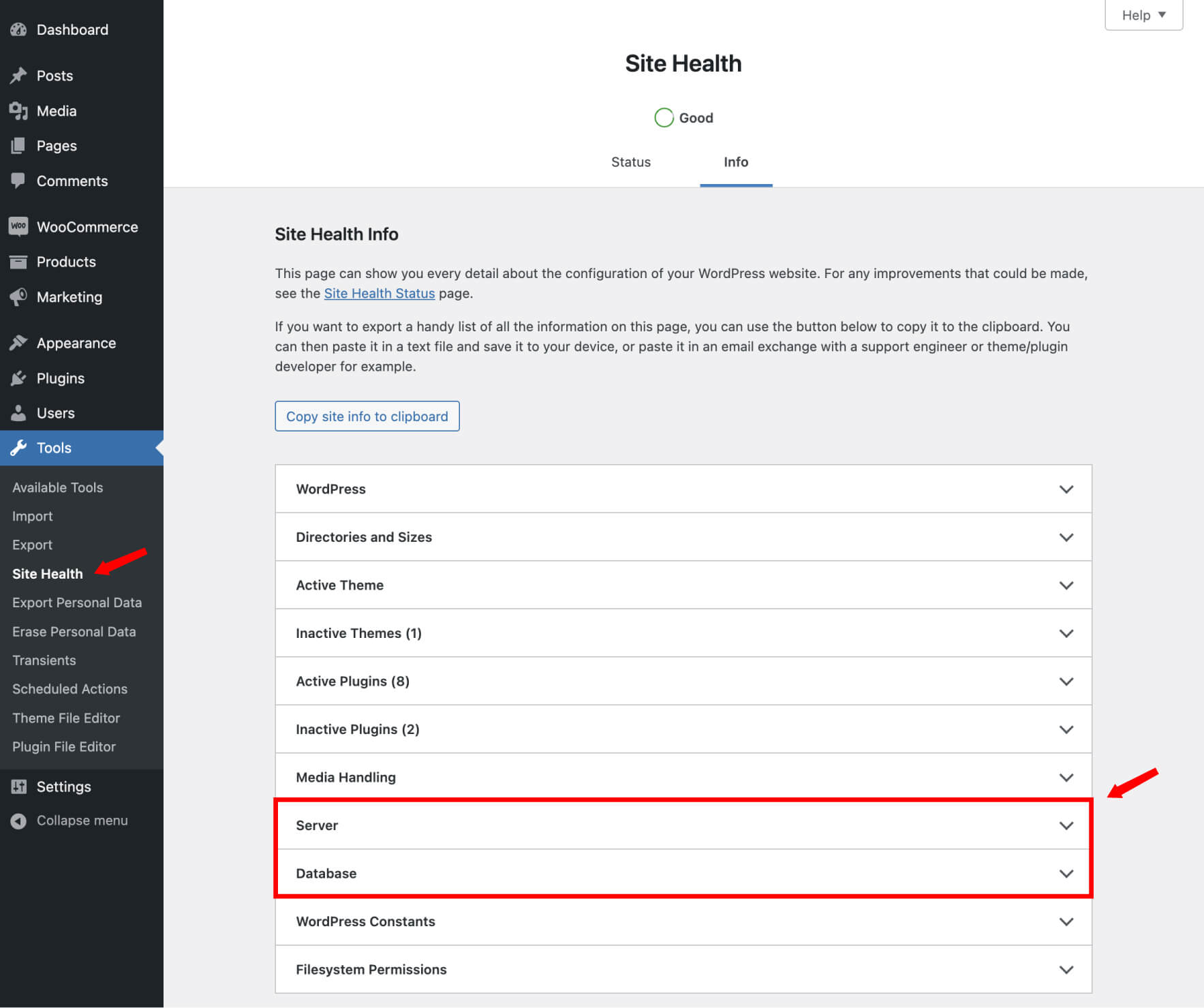Open the Transients submenu link
The width and height of the screenshot is (1204, 1008).
pos(44,660)
